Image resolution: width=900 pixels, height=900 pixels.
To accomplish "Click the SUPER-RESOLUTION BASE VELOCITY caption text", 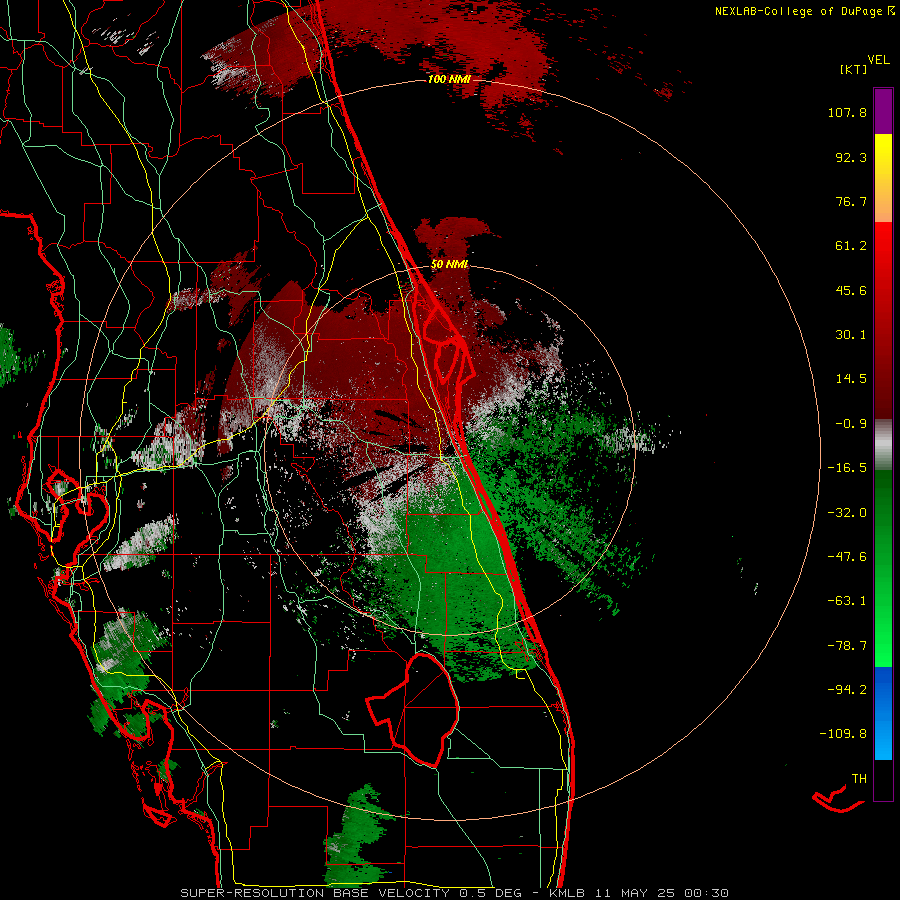I will (x=315, y=893).
